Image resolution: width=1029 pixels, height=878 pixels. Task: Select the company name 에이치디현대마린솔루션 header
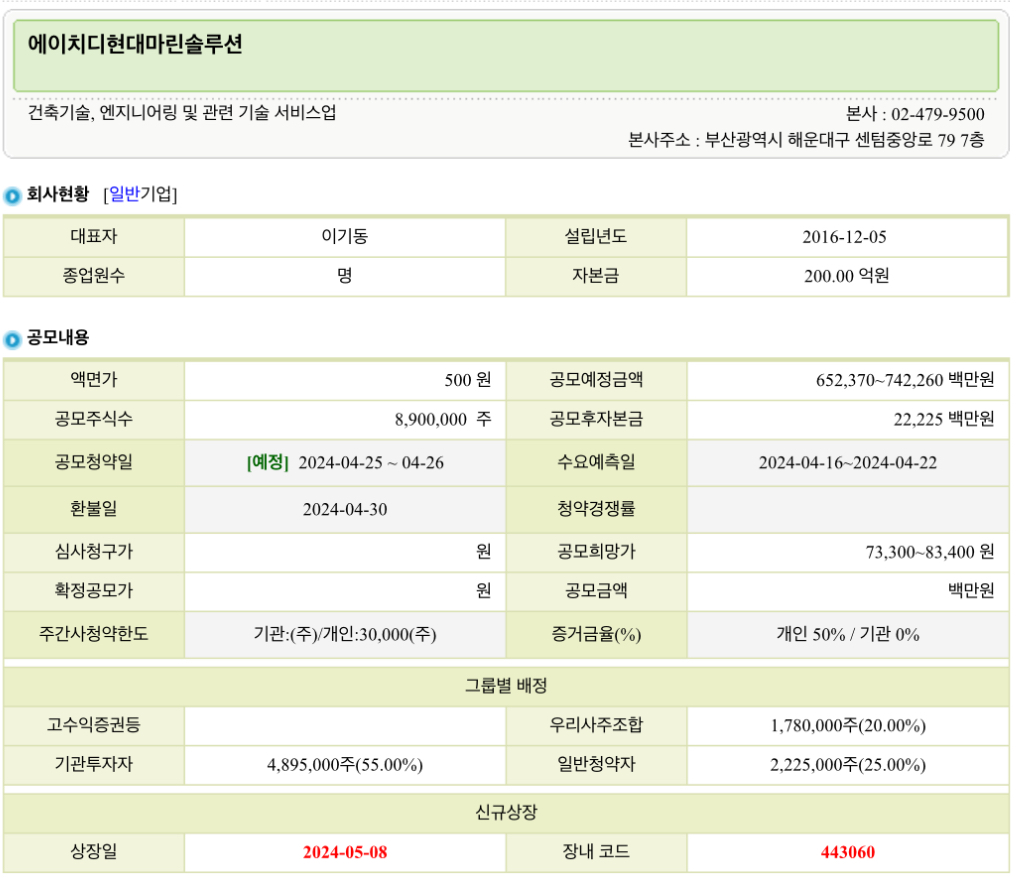(x=135, y=45)
